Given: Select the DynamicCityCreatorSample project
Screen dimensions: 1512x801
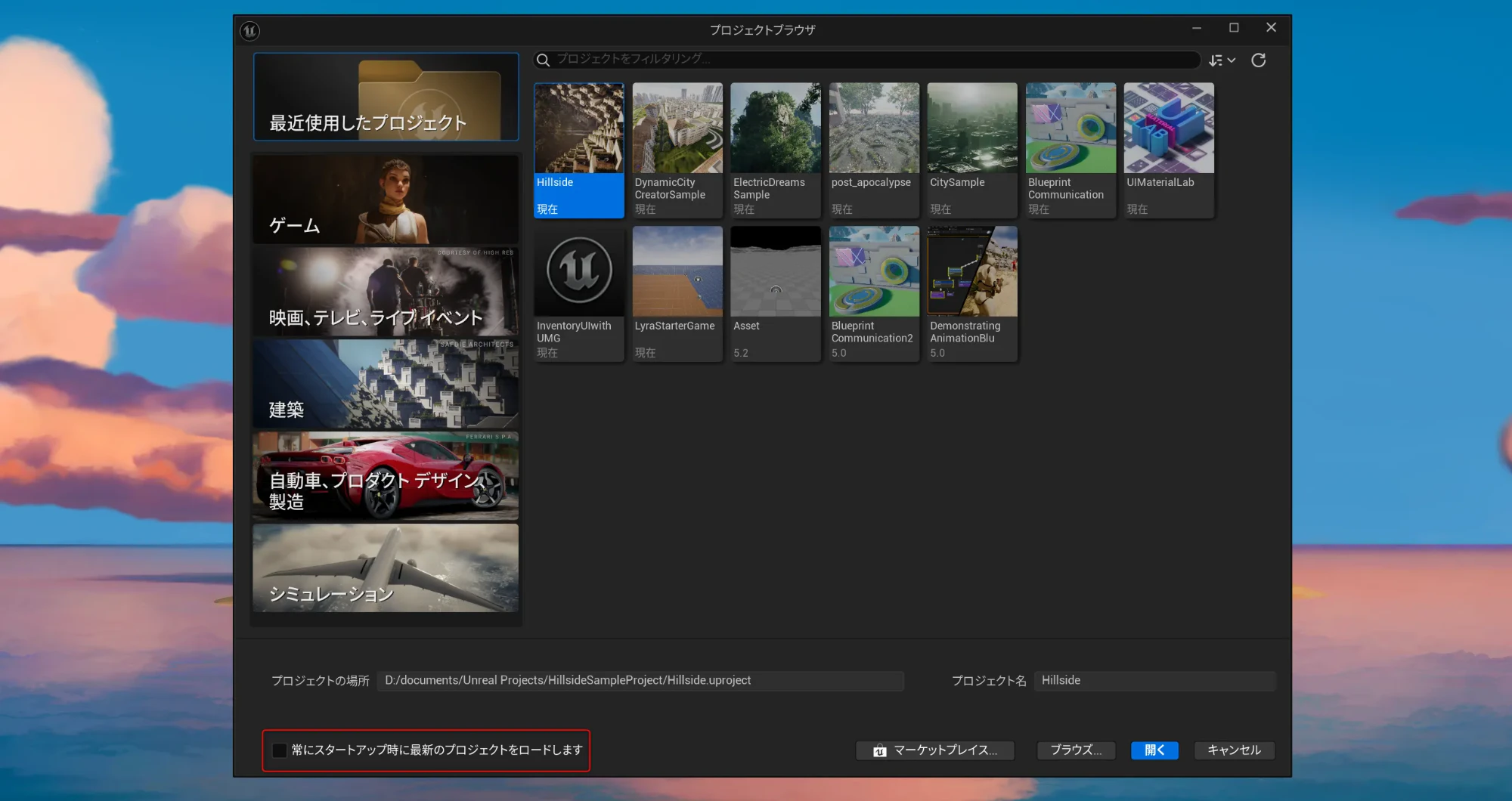Looking at the screenshot, I should (x=677, y=150).
